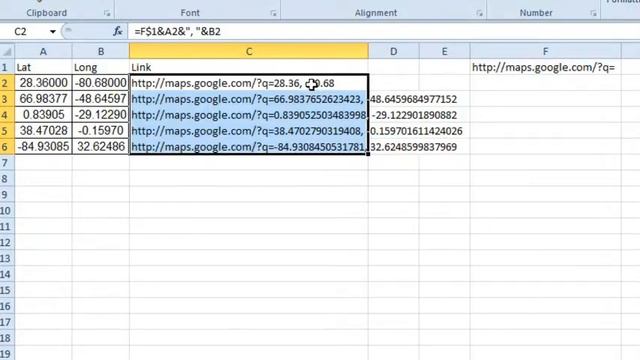Screen dimensions: 640x360
Task: Click cell F1 with maps.google.com URL
Action: coord(545,67)
